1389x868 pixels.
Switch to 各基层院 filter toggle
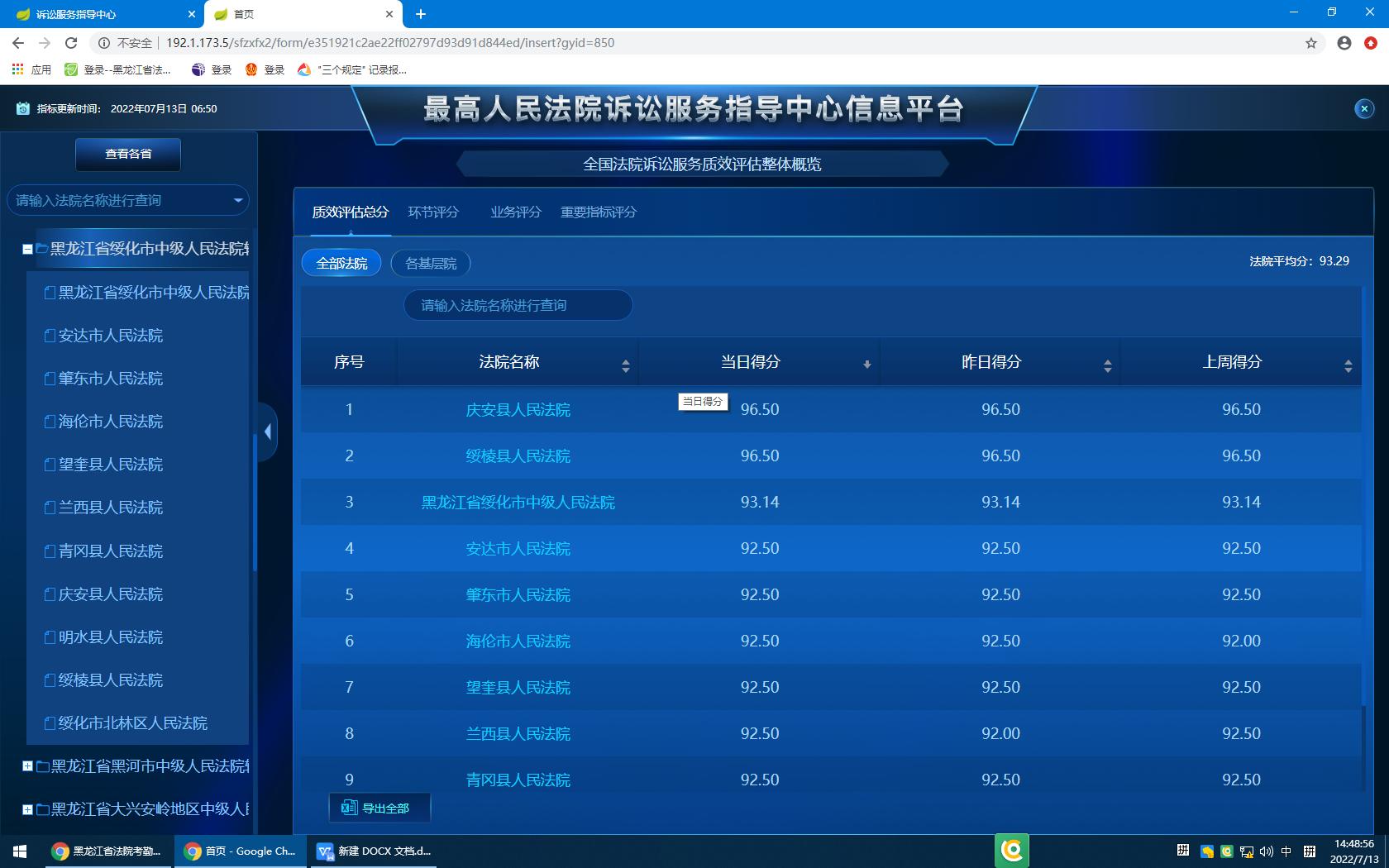pos(431,263)
